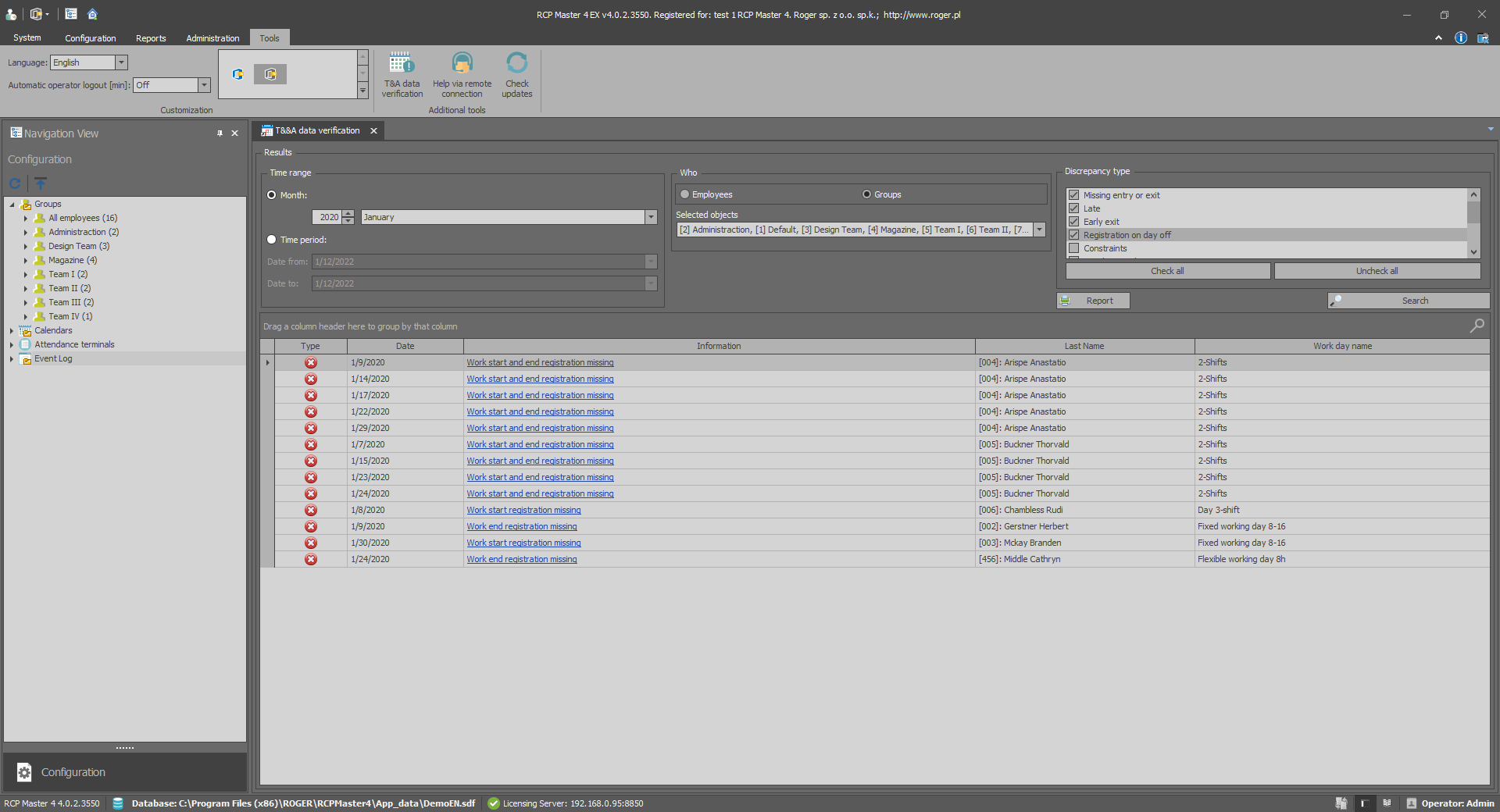Screen dimensions: 1500x812
Task: Switch to the Reports ribbon tab
Action: (x=151, y=38)
